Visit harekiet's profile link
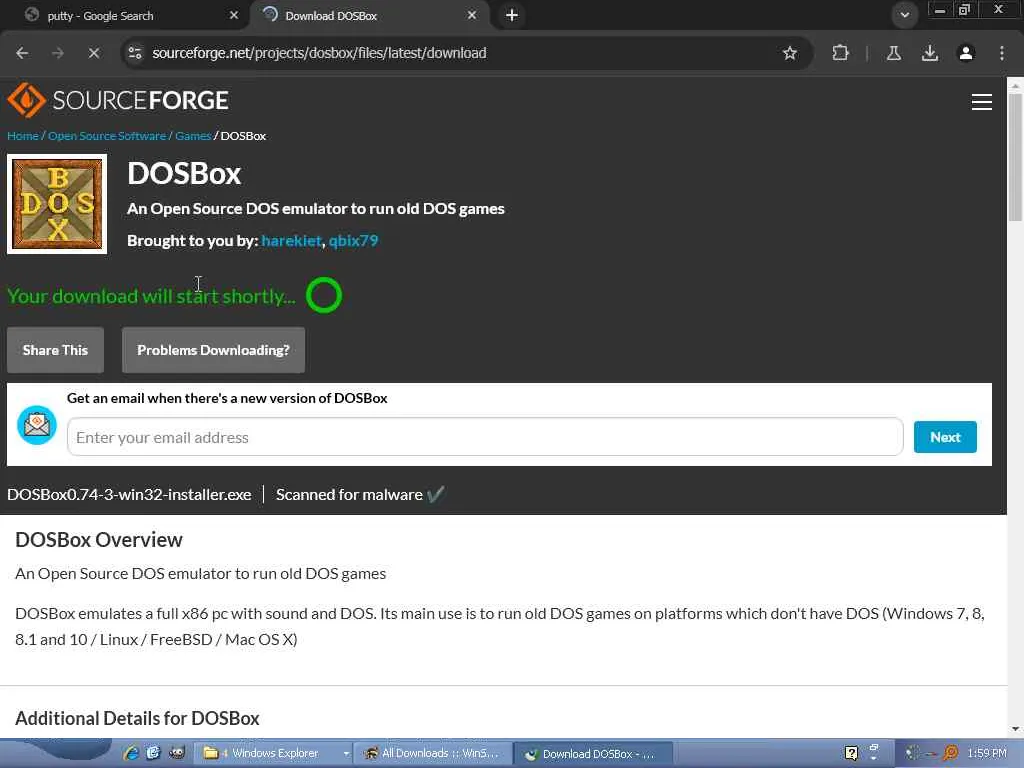This screenshot has height=768, width=1024. click(291, 240)
